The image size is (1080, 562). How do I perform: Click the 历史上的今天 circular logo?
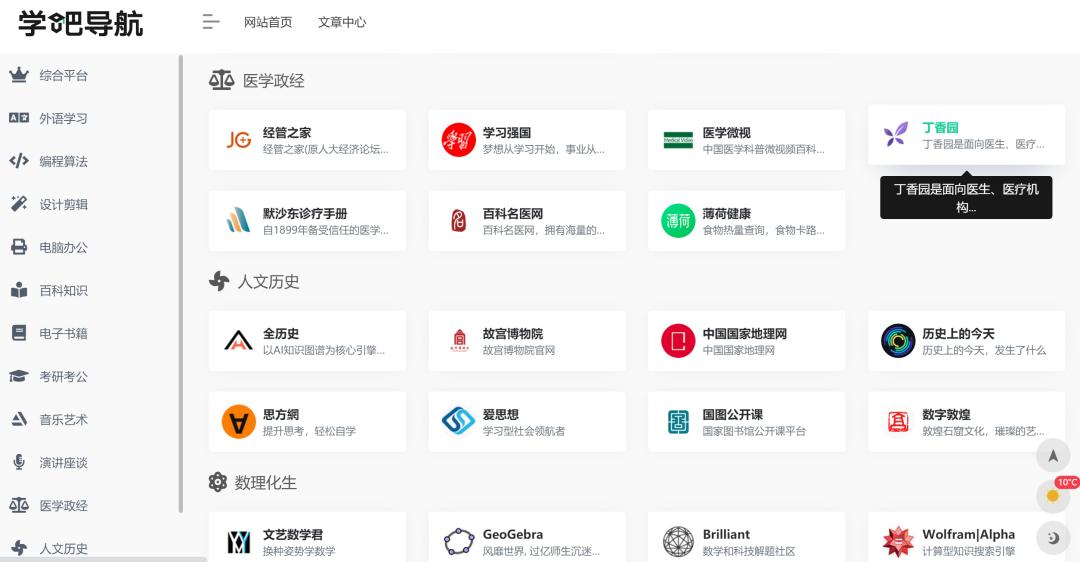pos(898,340)
